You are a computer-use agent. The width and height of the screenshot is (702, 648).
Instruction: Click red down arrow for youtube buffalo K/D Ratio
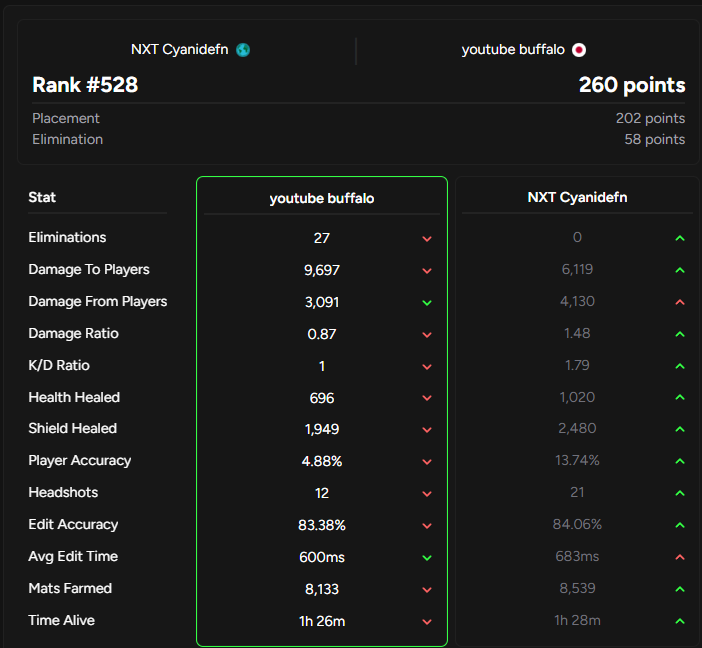[x=427, y=367]
